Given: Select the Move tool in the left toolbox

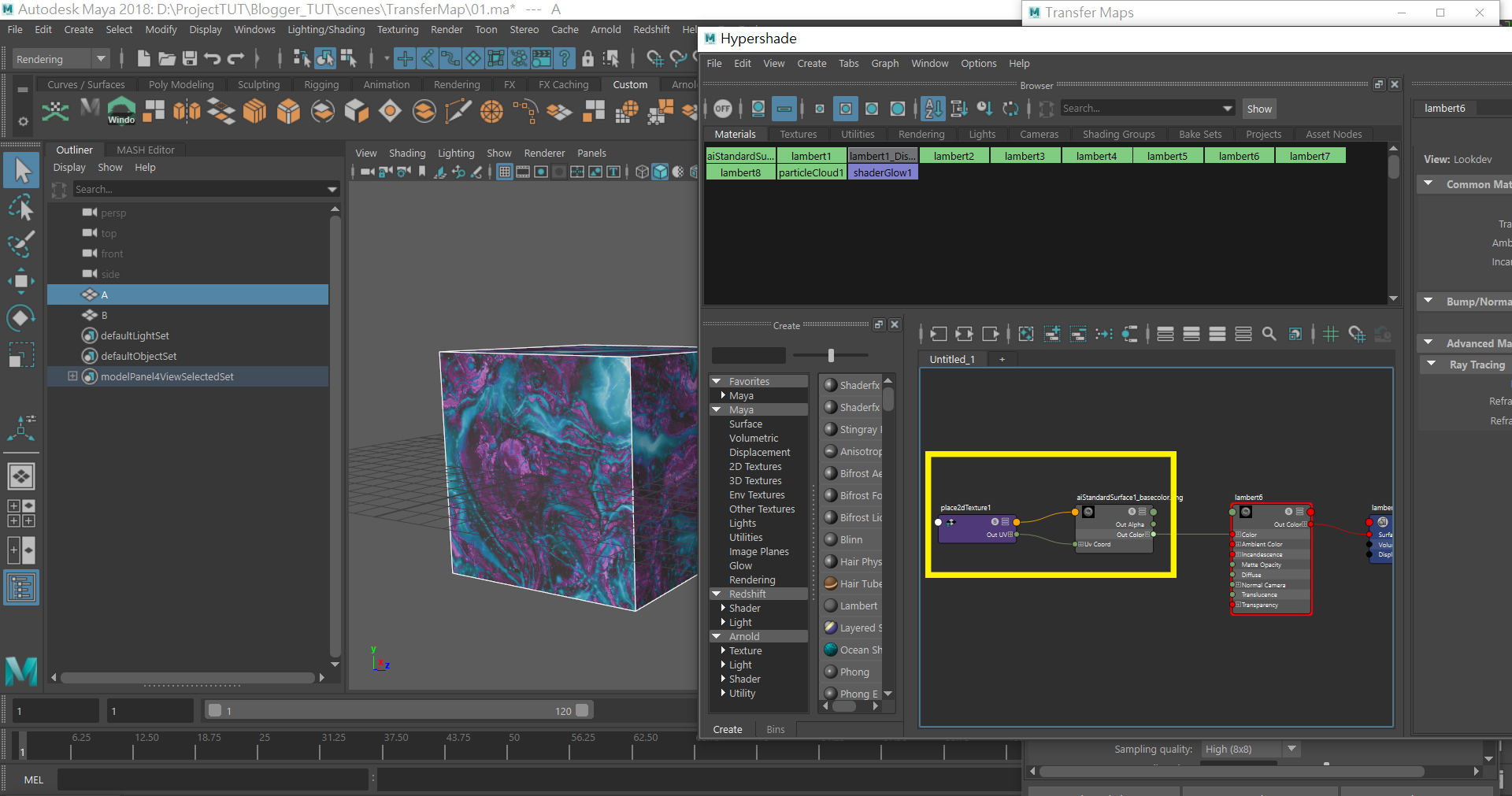Looking at the screenshot, I should (x=21, y=281).
